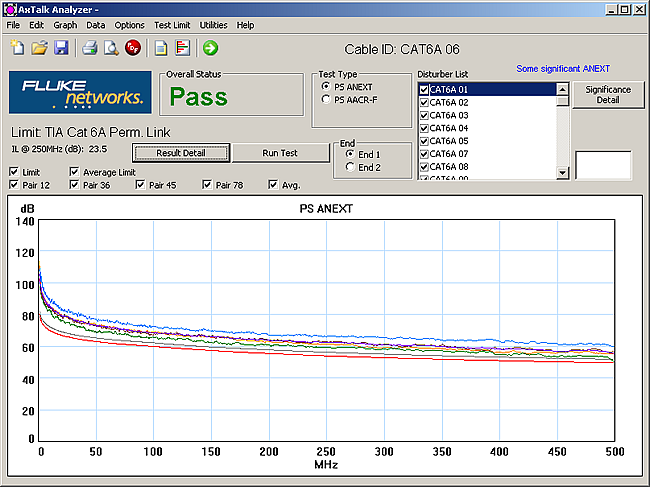Screen dimensions: 650x487
Task: Click the IL @ 250MHz value 23.5
Action: pyautogui.click(x=98, y=149)
